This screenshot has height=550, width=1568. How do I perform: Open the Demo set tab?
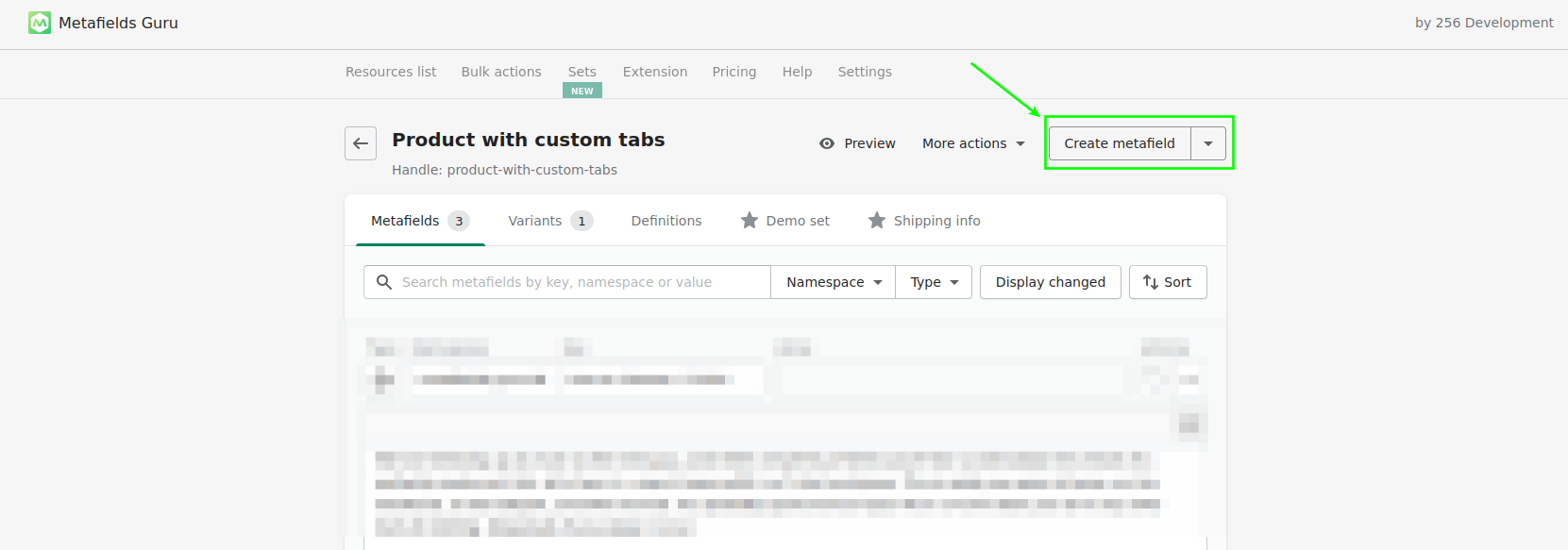click(785, 221)
